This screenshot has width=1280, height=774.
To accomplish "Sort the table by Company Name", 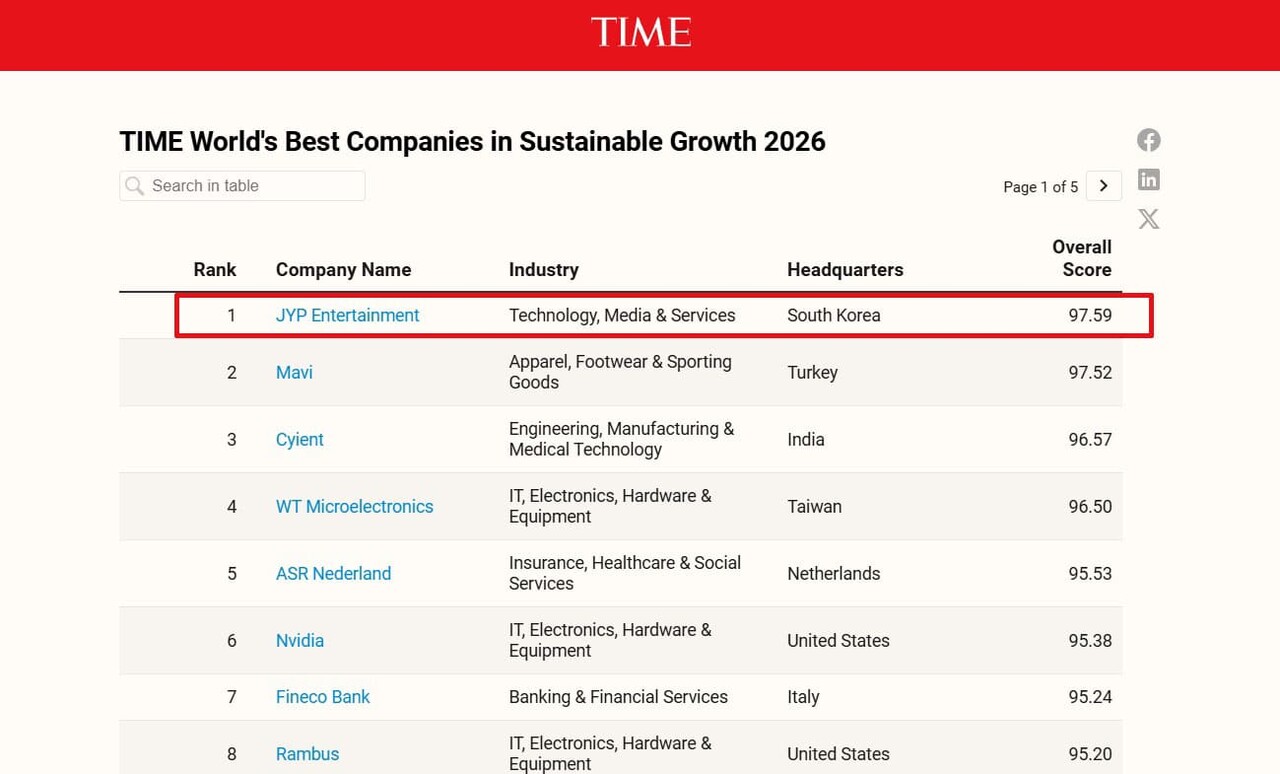I will click(343, 269).
